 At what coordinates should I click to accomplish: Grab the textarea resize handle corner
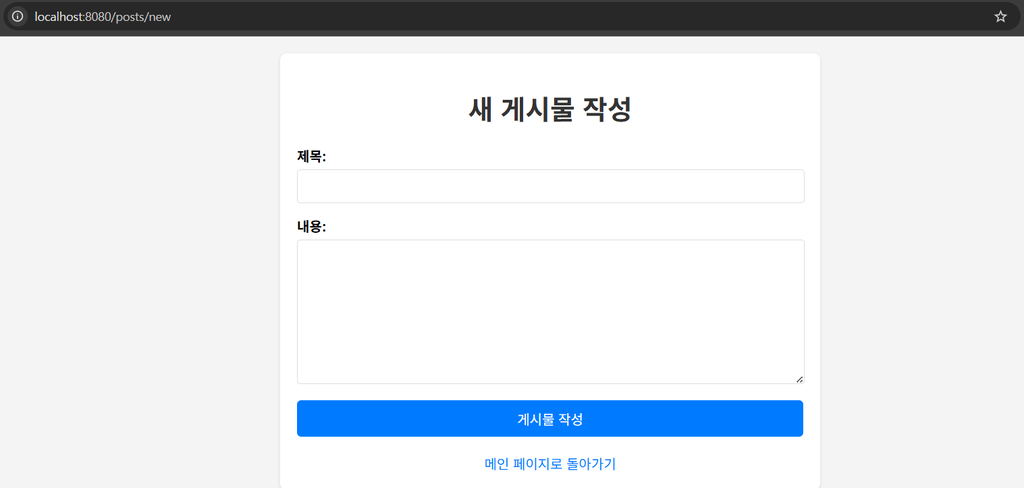pos(799,379)
